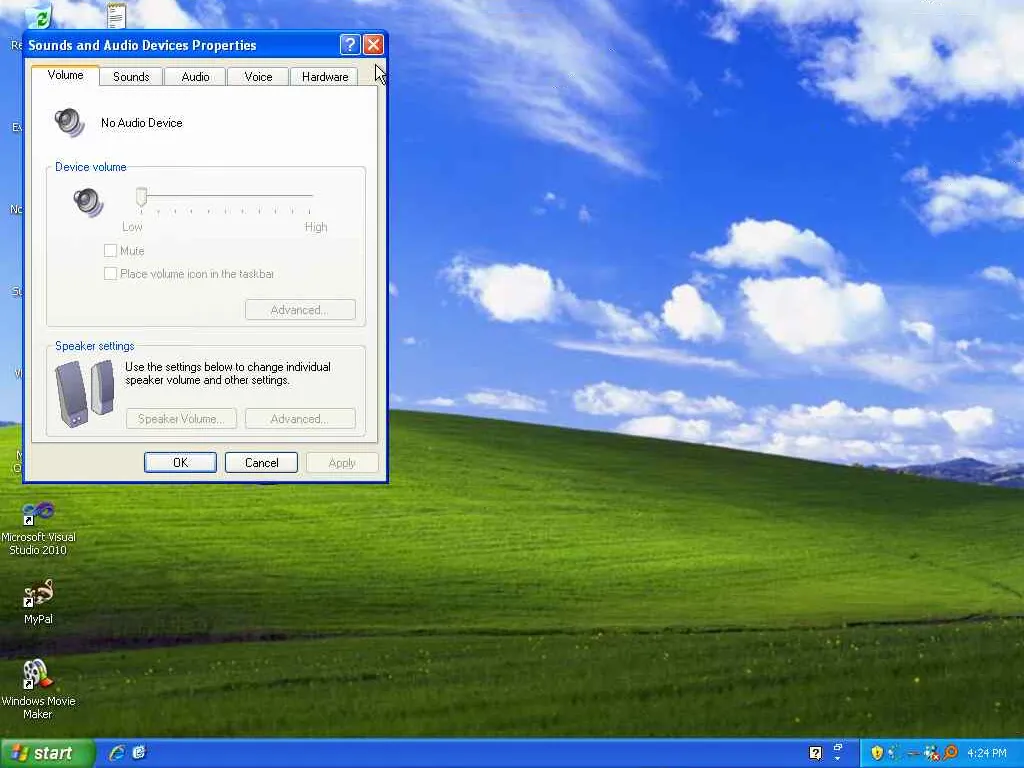Click the Low label of volume slider
Viewport: 1024px width, 768px height.
coord(132,227)
